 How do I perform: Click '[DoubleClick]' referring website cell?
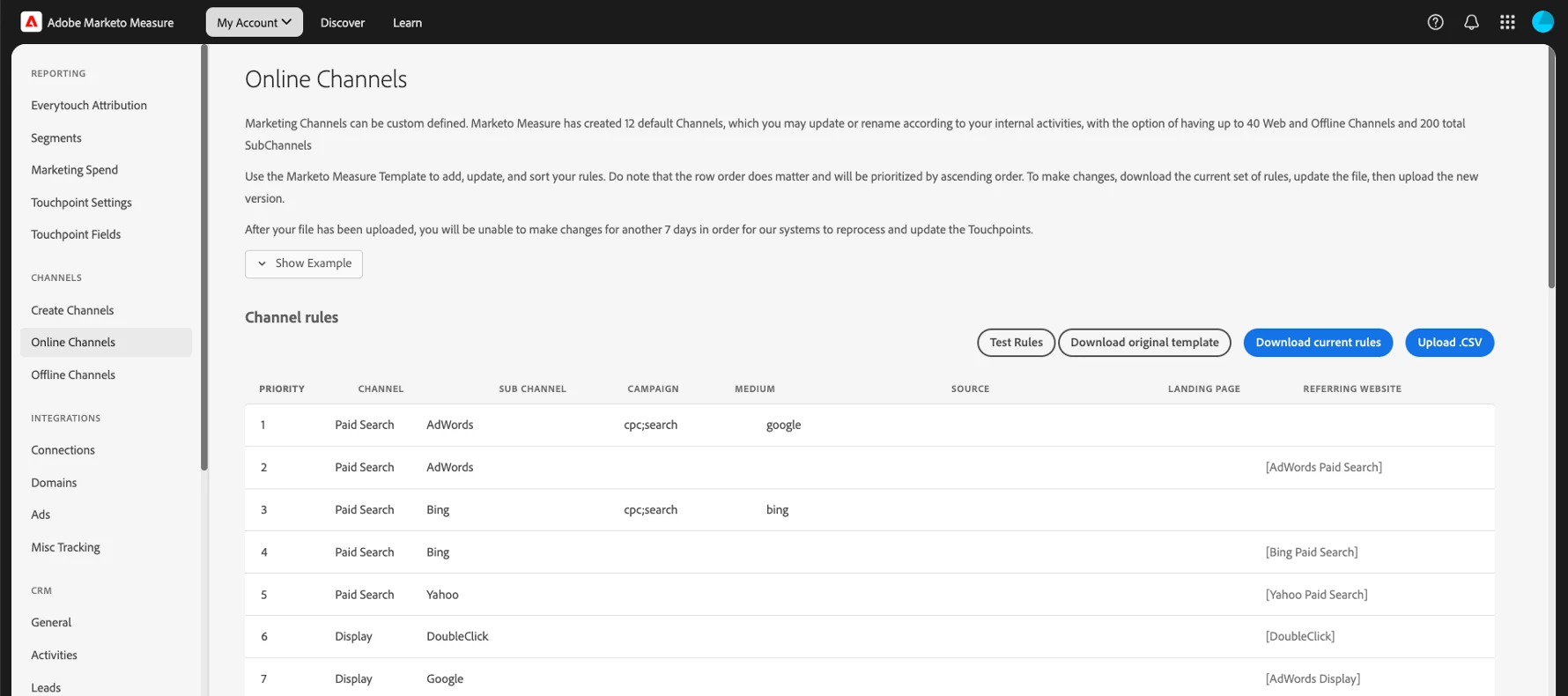[x=1300, y=636]
